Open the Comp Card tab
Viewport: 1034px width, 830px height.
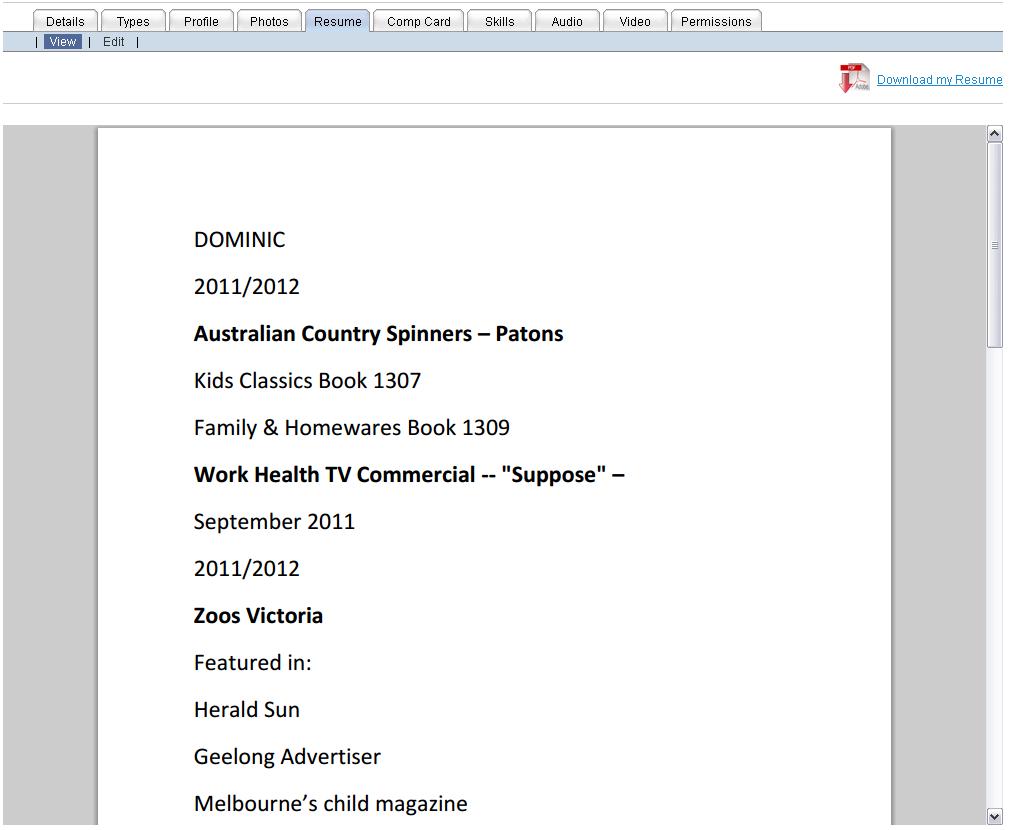pos(419,21)
